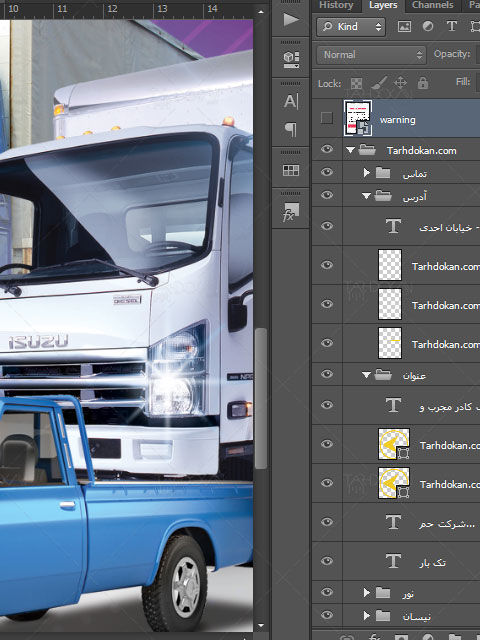
Task: Open the Kind filter dropdown
Action: click(351, 27)
